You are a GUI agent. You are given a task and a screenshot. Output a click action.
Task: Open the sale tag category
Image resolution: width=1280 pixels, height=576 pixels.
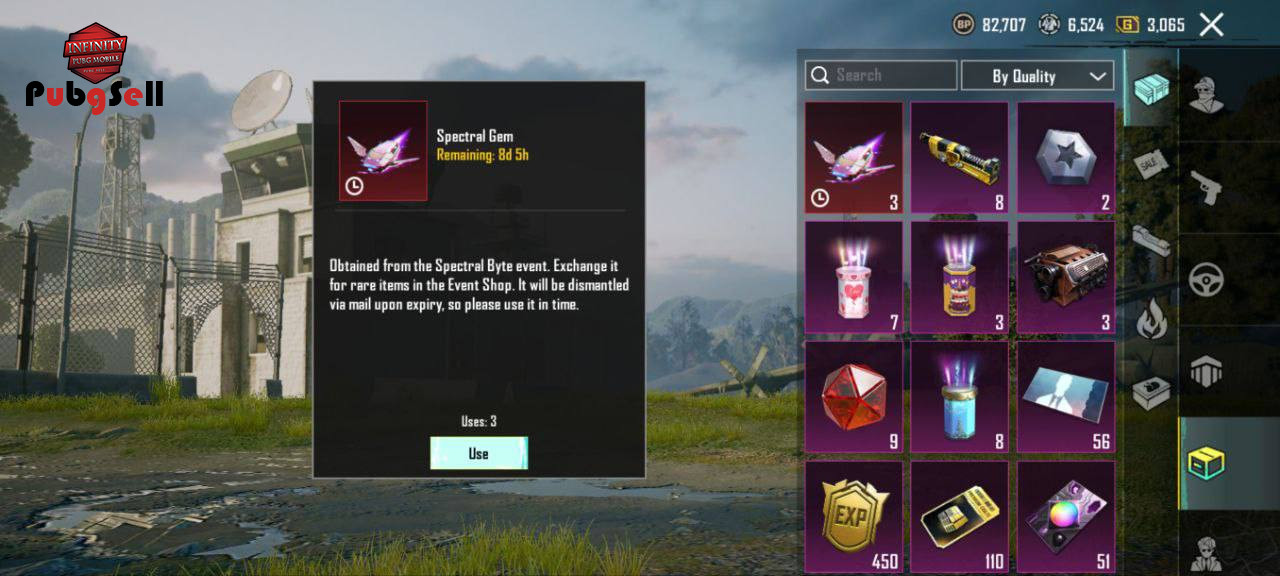tap(1151, 164)
